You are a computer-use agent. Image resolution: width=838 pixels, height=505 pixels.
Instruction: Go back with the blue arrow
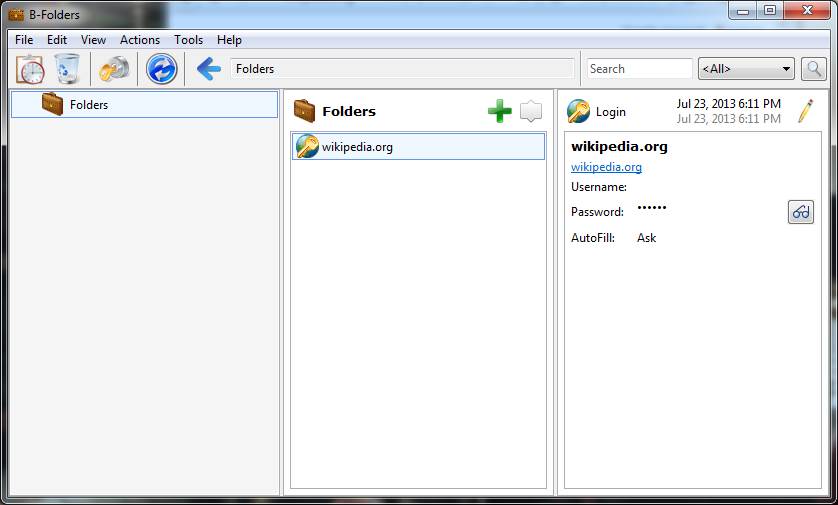click(208, 69)
